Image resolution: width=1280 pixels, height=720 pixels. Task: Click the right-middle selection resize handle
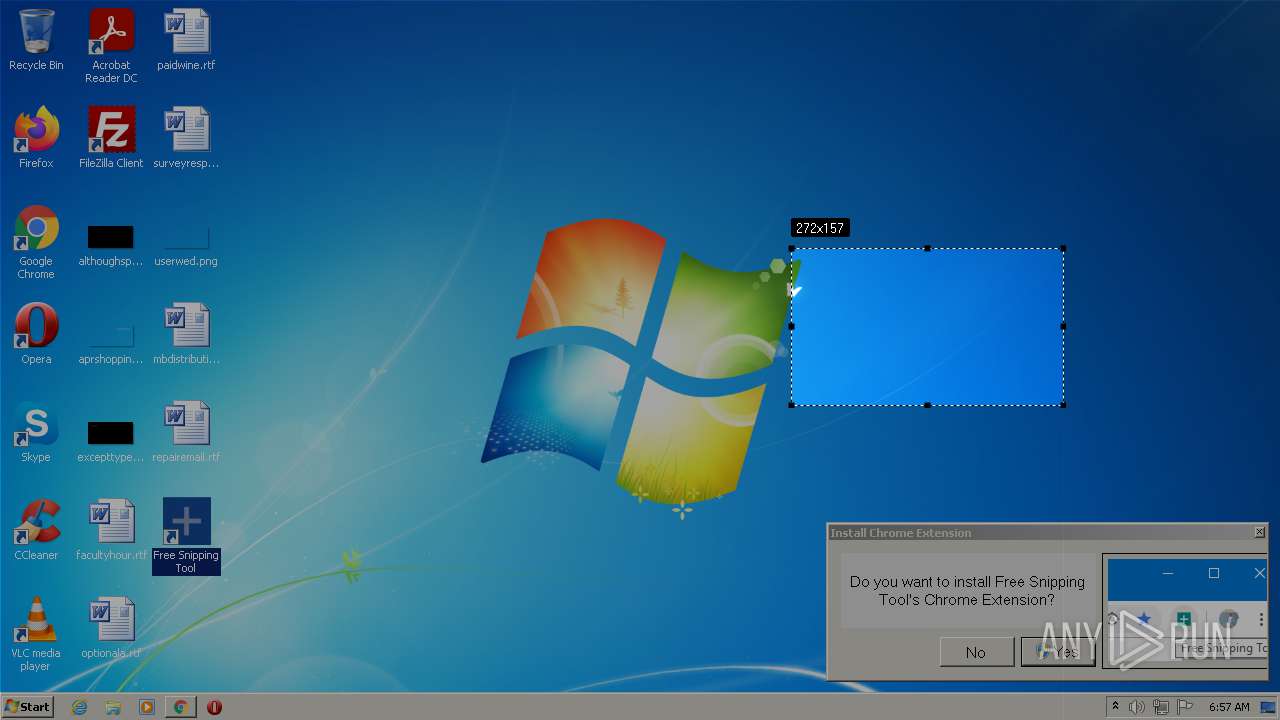pyautogui.click(x=1063, y=326)
